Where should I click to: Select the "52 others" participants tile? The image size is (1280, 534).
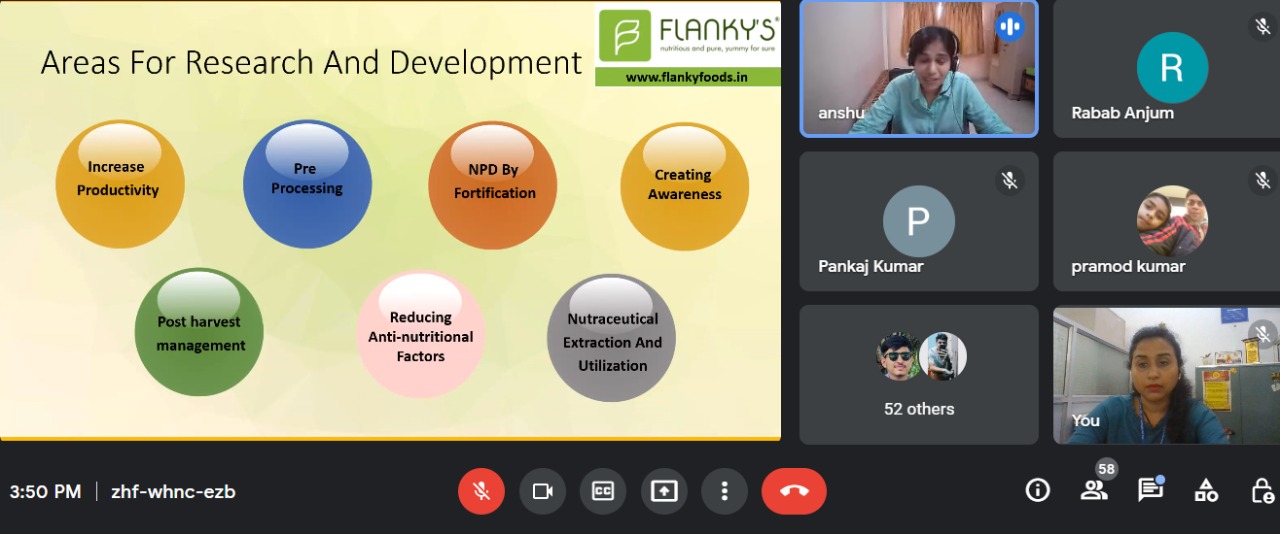tap(919, 375)
